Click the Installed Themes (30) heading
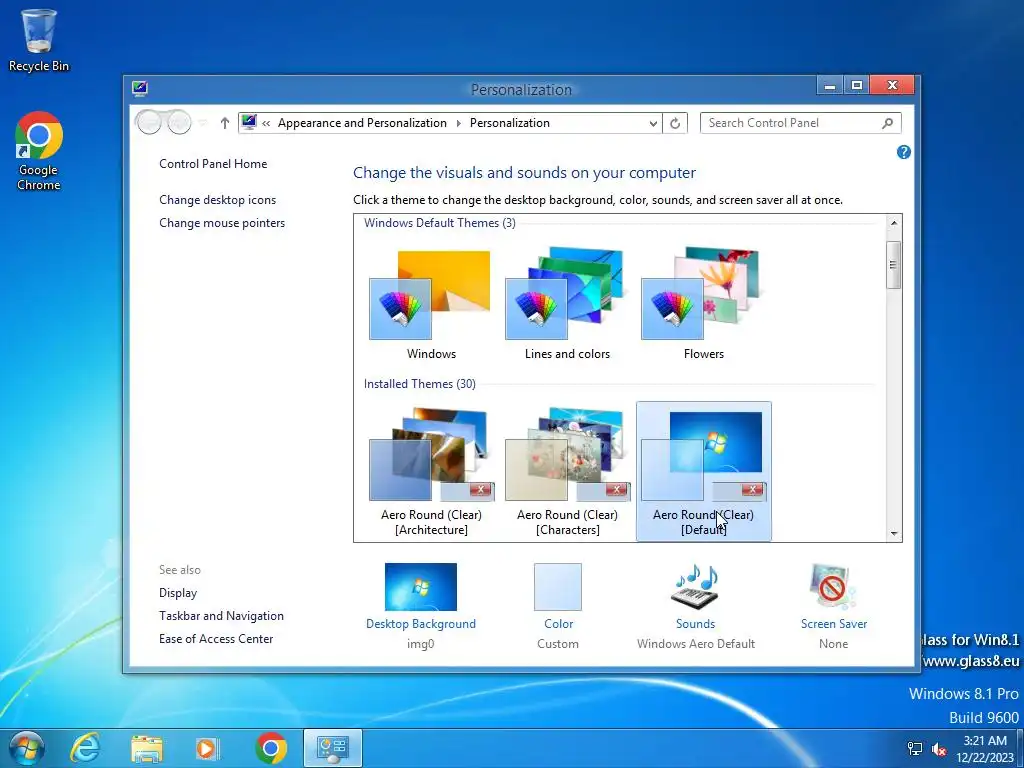 [419, 384]
